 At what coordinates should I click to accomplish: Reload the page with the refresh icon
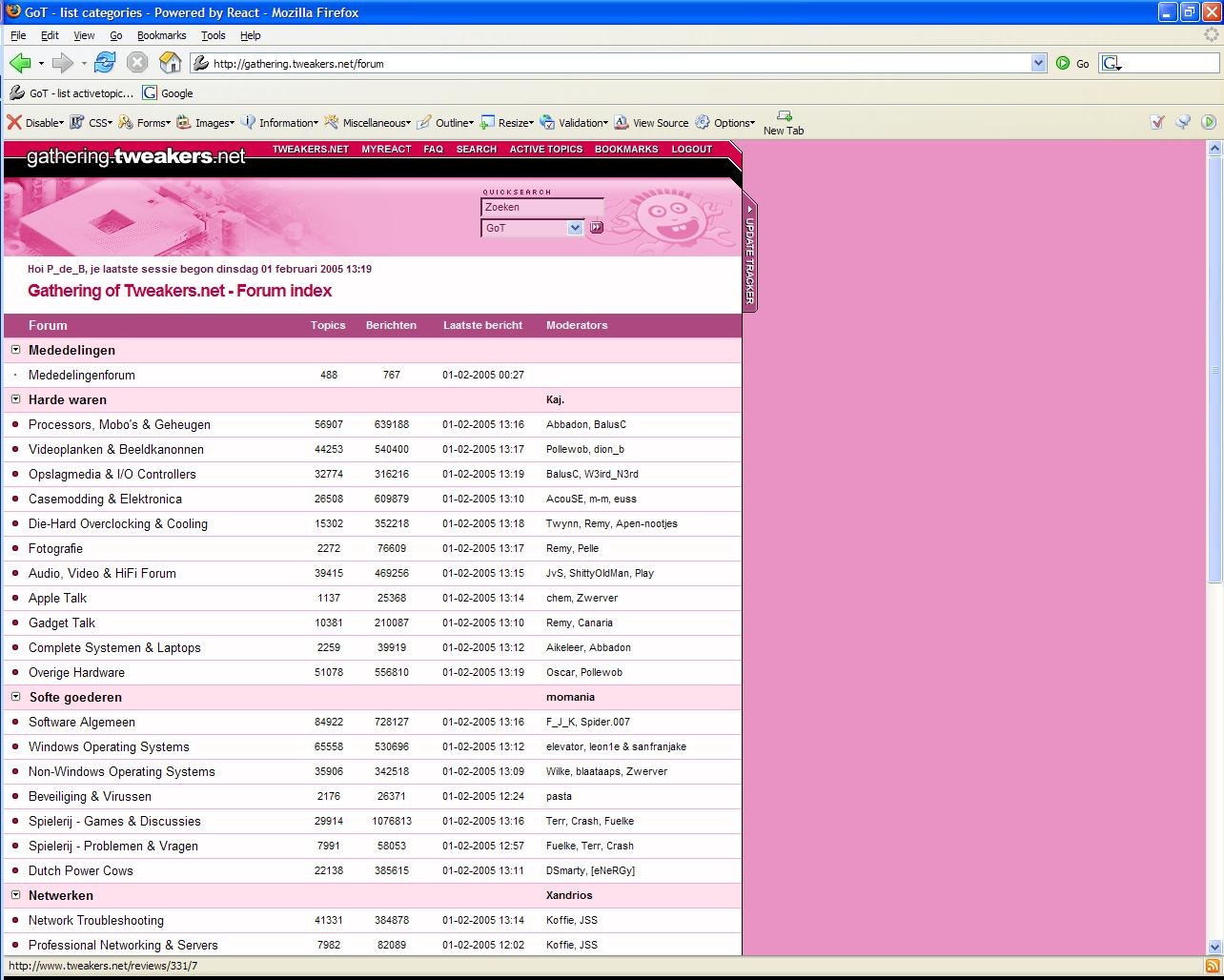click(105, 63)
